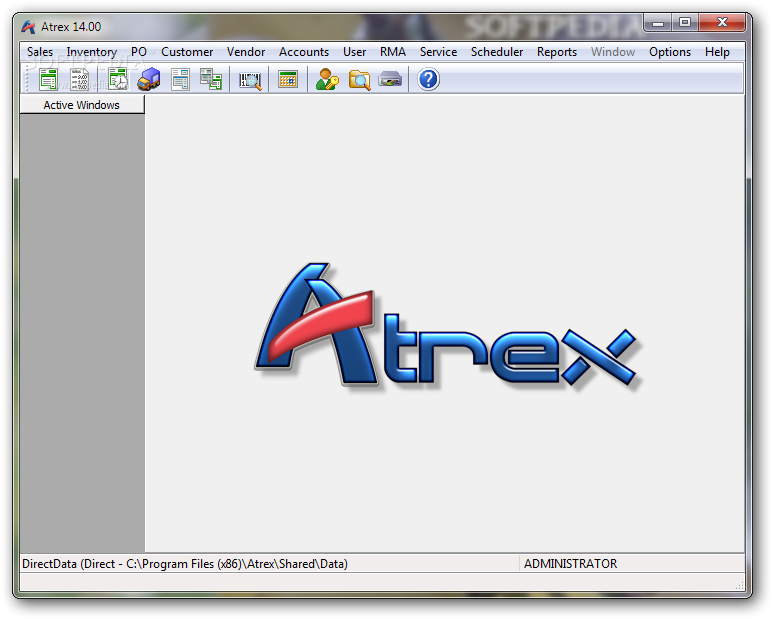The height and width of the screenshot is (619, 773).
Task: Click the delivery truck toolbar icon
Action: (x=148, y=79)
